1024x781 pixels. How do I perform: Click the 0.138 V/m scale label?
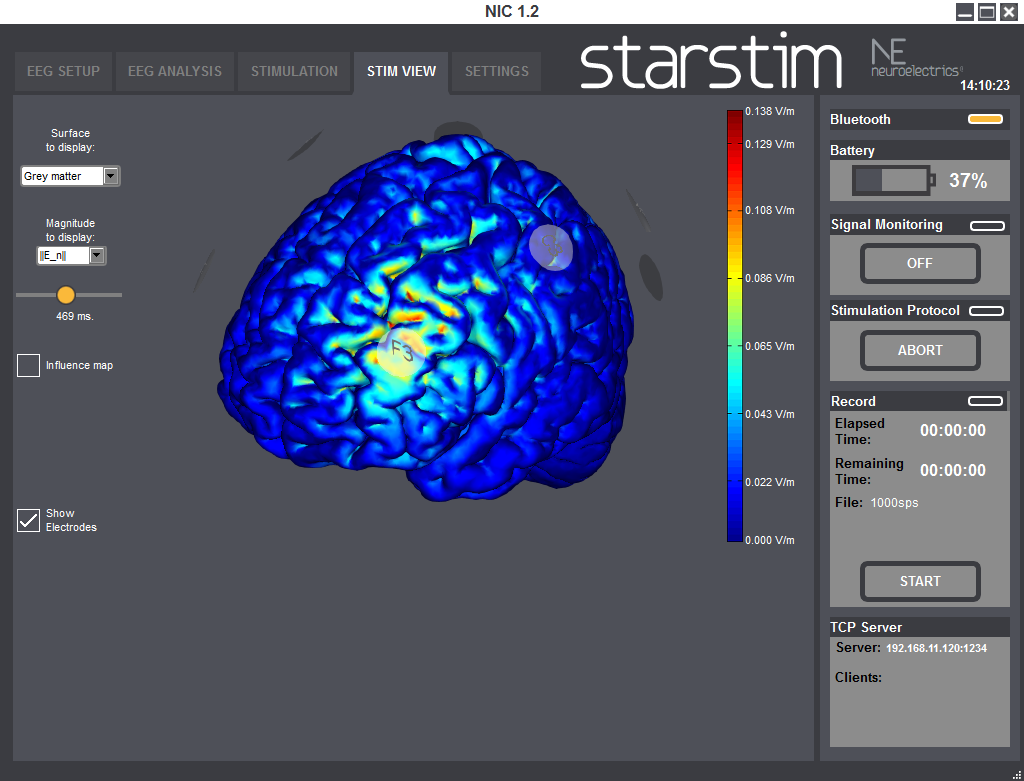pos(770,112)
